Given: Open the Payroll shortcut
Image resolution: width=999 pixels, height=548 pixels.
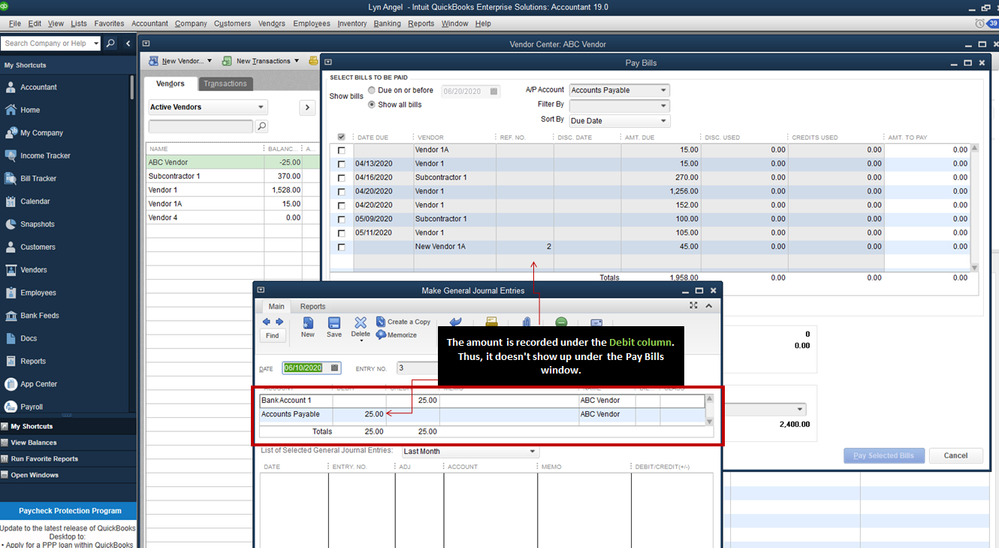Looking at the screenshot, I should [31, 407].
